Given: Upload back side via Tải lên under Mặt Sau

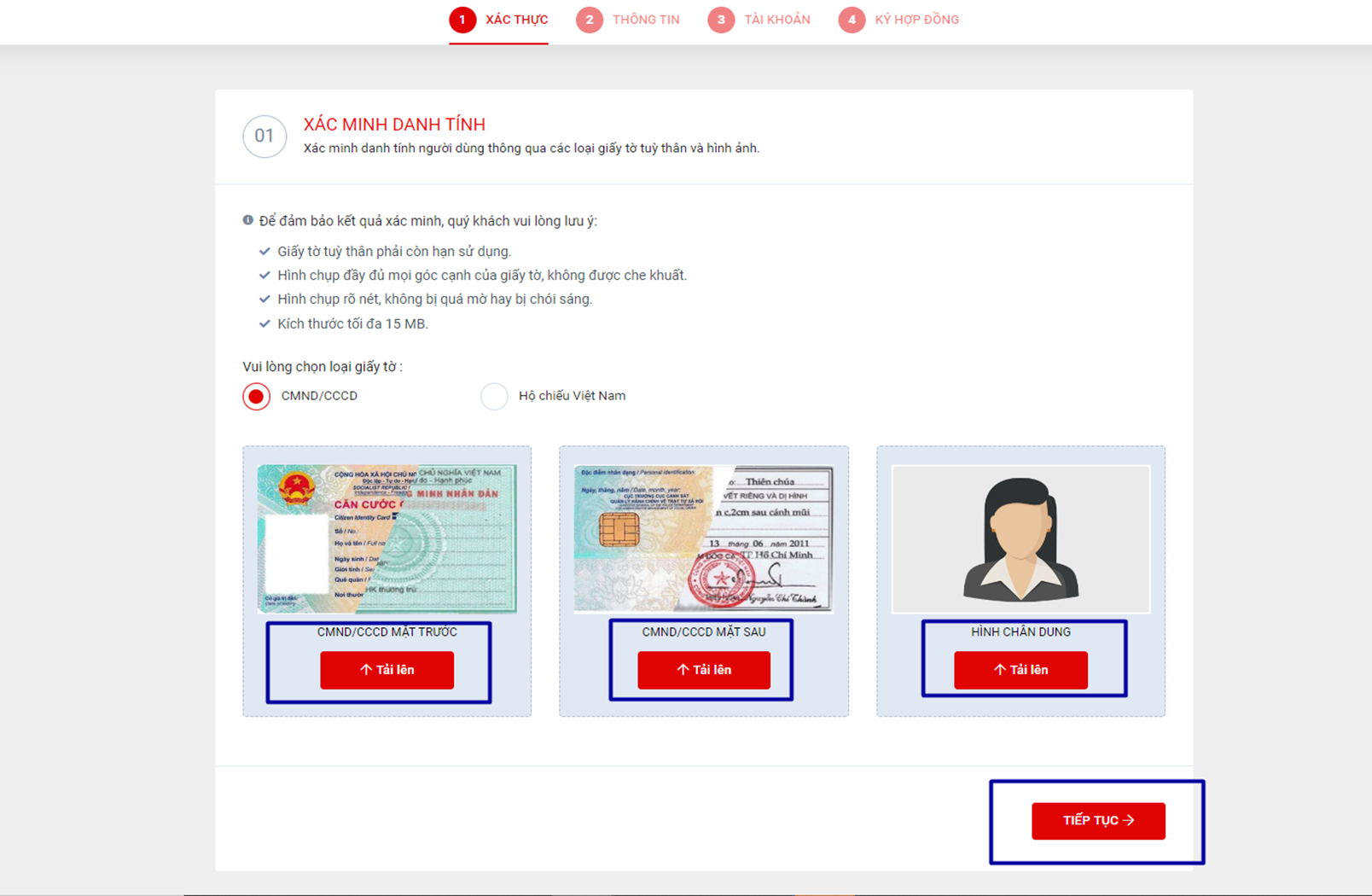Looking at the screenshot, I should (x=704, y=670).
